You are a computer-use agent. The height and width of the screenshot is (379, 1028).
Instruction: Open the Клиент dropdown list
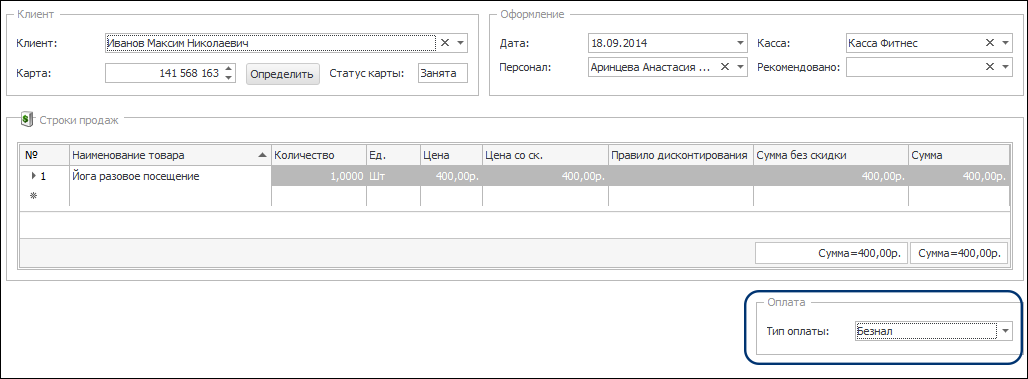coord(460,43)
